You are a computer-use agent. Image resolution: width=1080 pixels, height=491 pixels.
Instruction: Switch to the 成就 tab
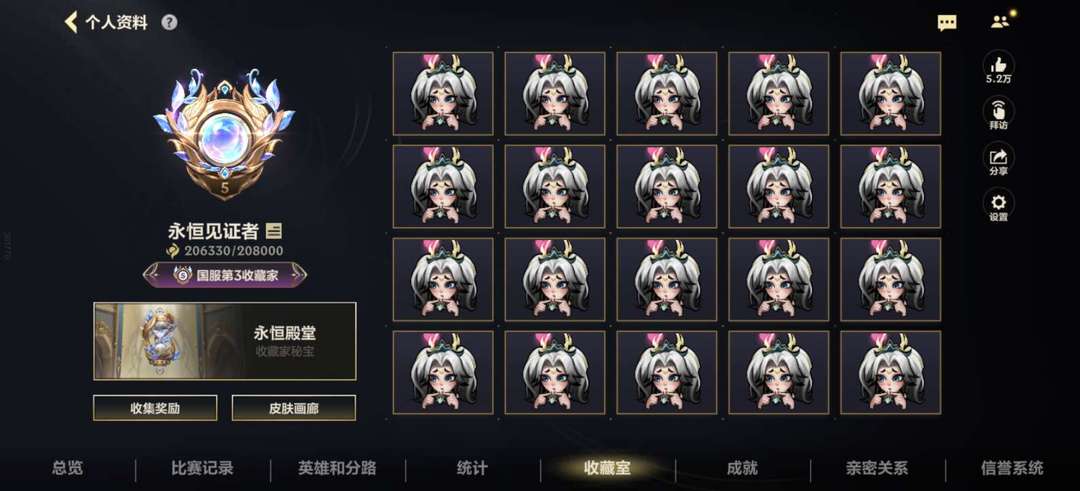(x=742, y=468)
